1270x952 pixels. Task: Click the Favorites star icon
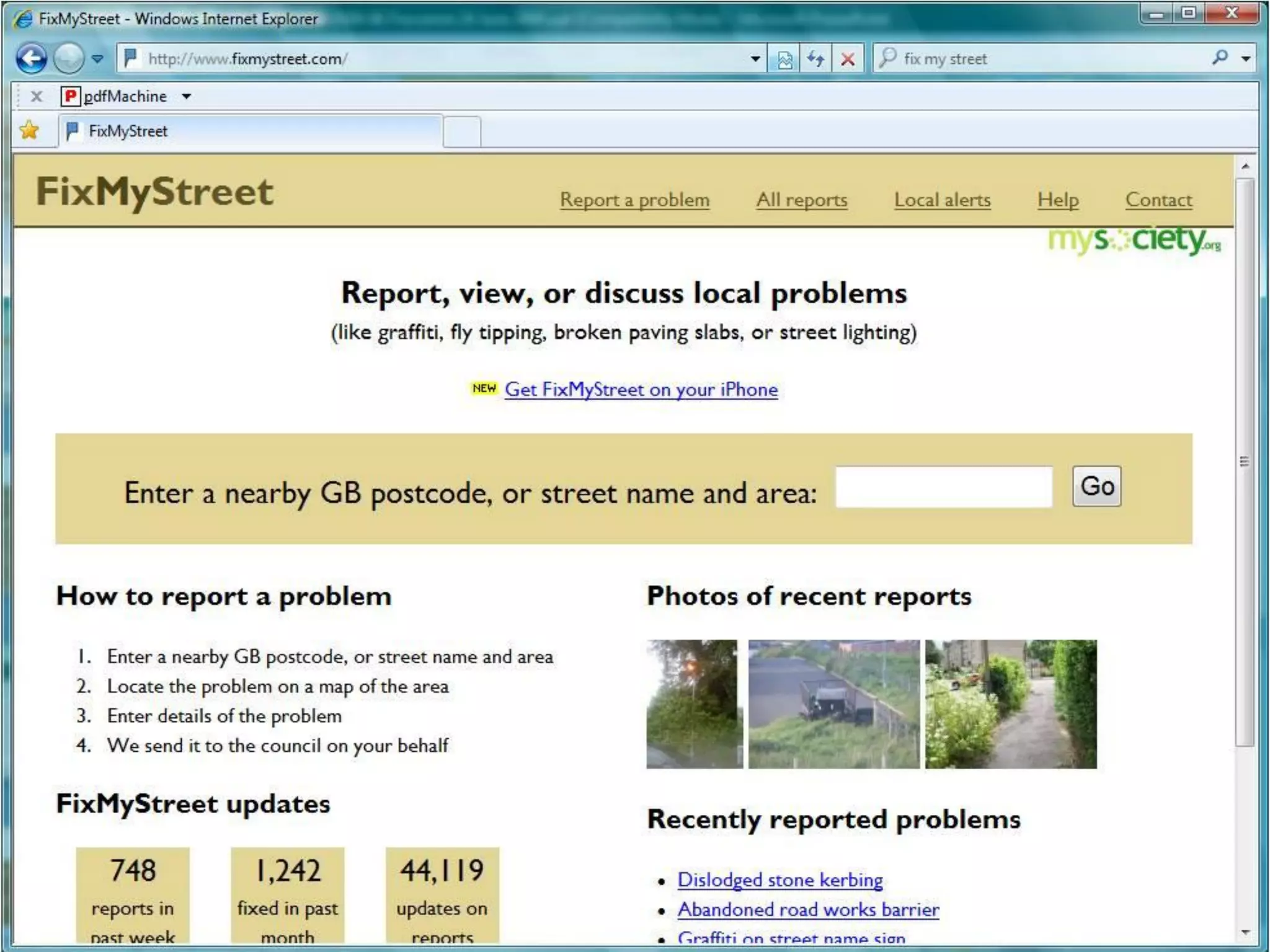[x=29, y=131]
